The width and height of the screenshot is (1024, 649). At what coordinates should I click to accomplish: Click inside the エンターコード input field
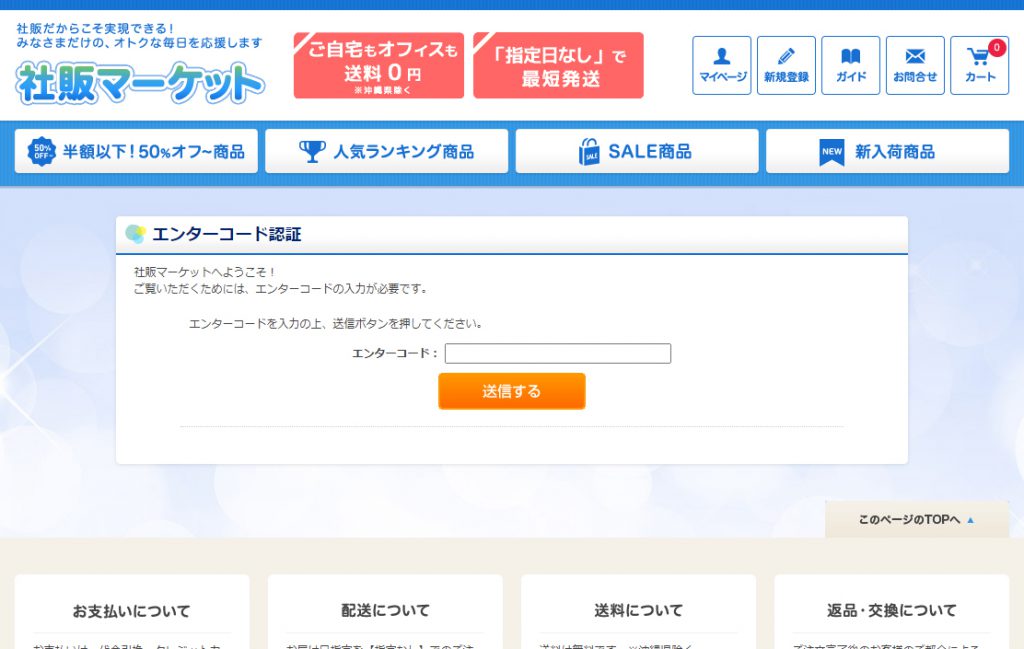(x=558, y=353)
